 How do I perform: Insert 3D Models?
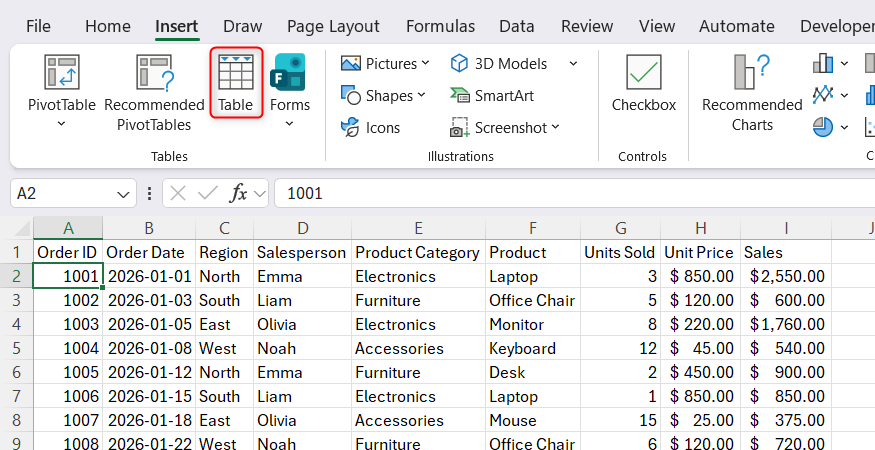(x=499, y=64)
